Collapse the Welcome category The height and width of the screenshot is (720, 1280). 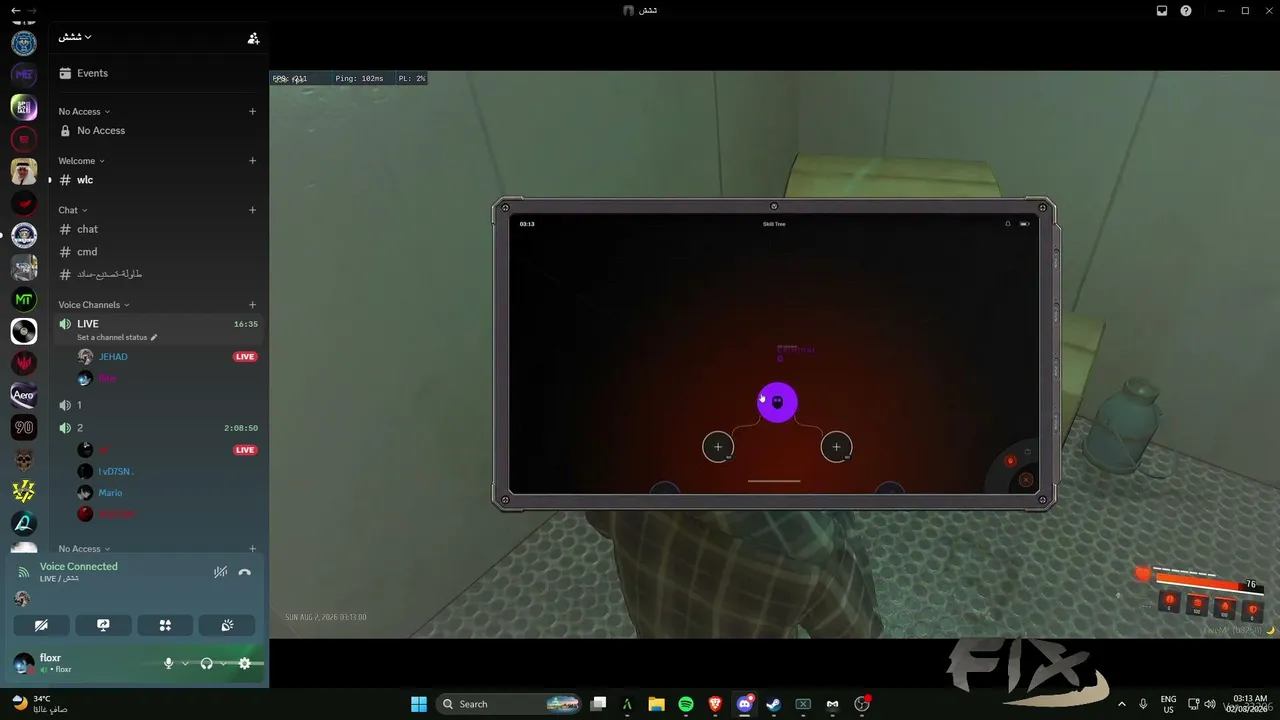tap(81, 161)
